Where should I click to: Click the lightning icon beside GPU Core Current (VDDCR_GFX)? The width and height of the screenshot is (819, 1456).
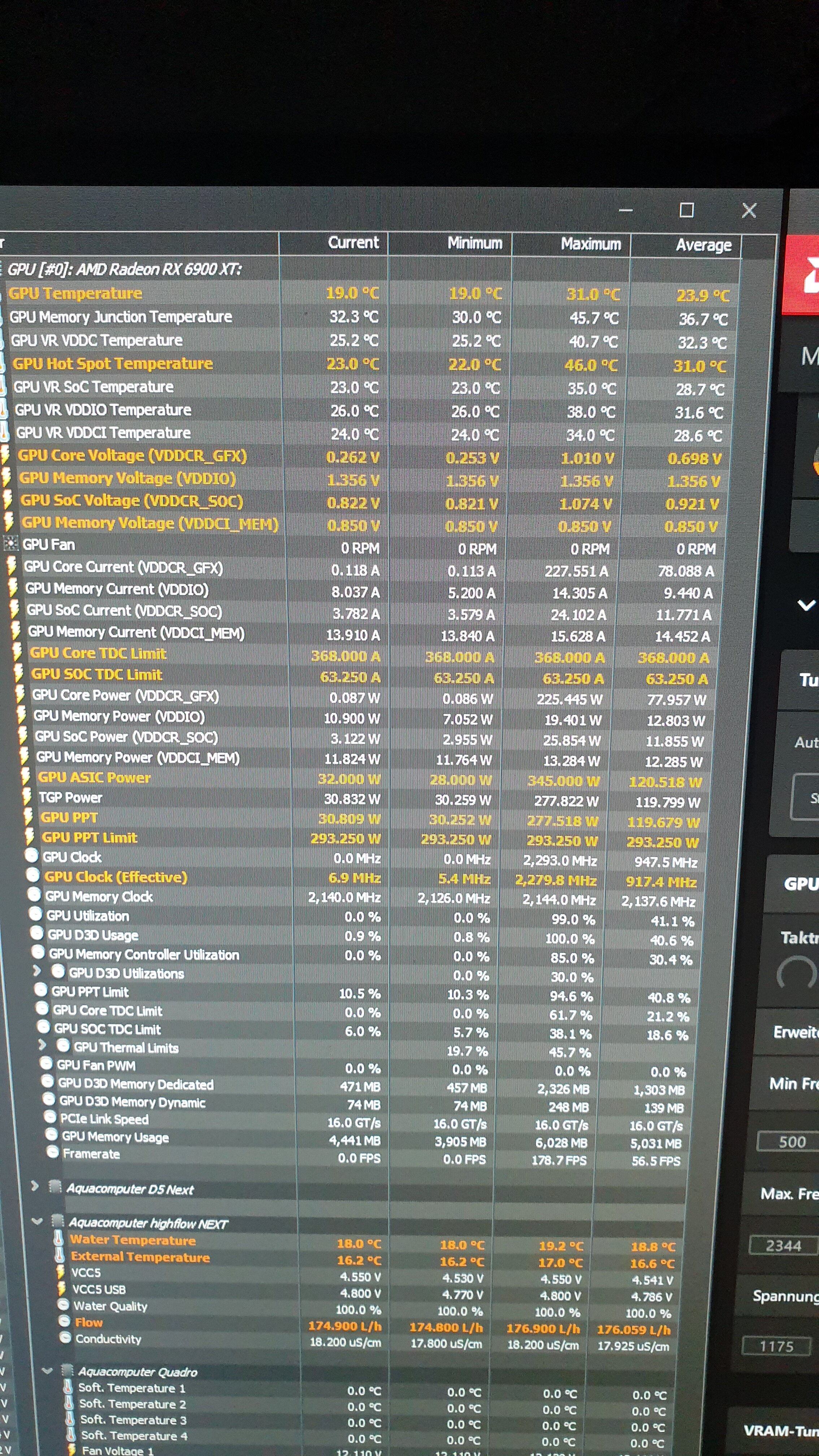(x=12, y=566)
